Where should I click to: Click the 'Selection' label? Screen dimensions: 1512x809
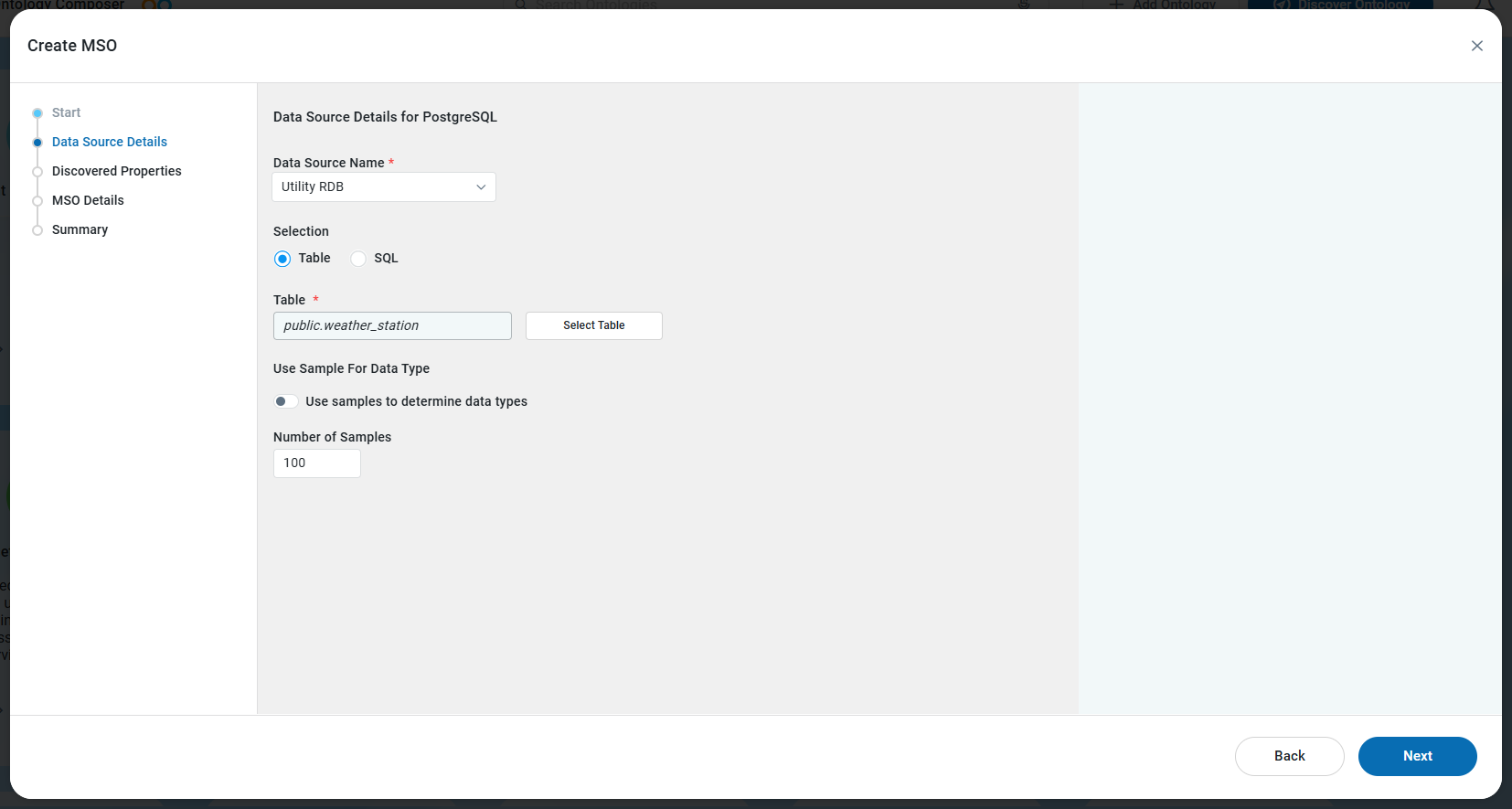(x=301, y=231)
